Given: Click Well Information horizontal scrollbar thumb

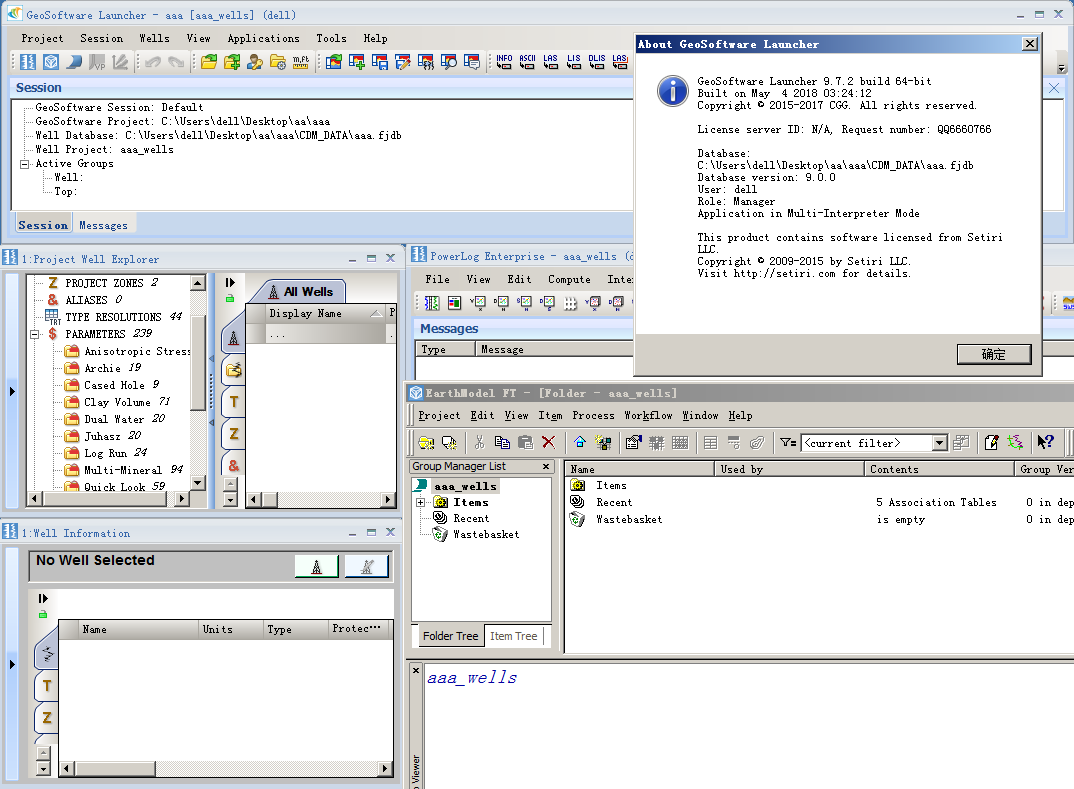Looking at the screenshot, I should (x=114, y=769).
